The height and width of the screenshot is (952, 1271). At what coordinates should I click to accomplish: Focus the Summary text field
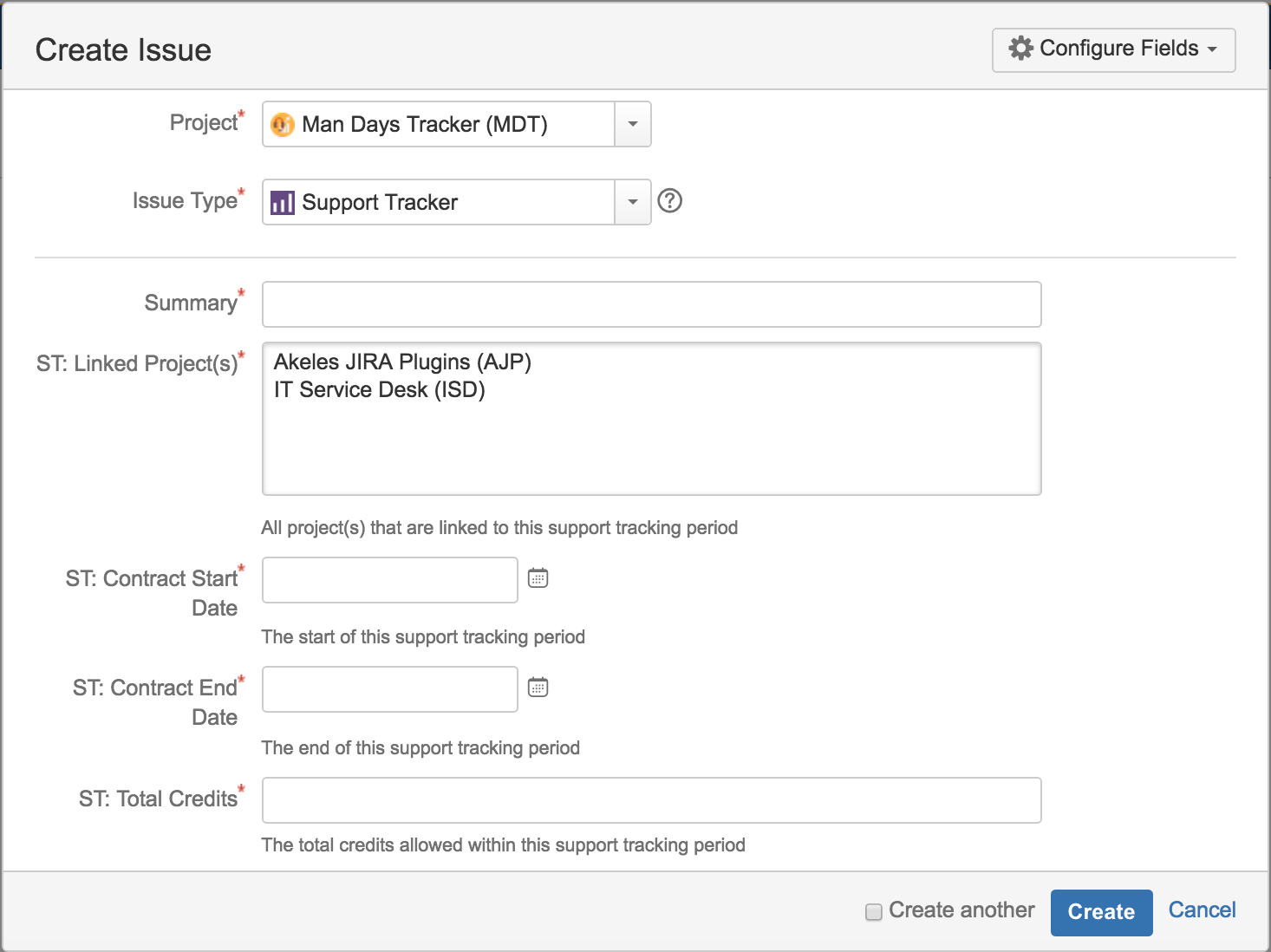651,304
